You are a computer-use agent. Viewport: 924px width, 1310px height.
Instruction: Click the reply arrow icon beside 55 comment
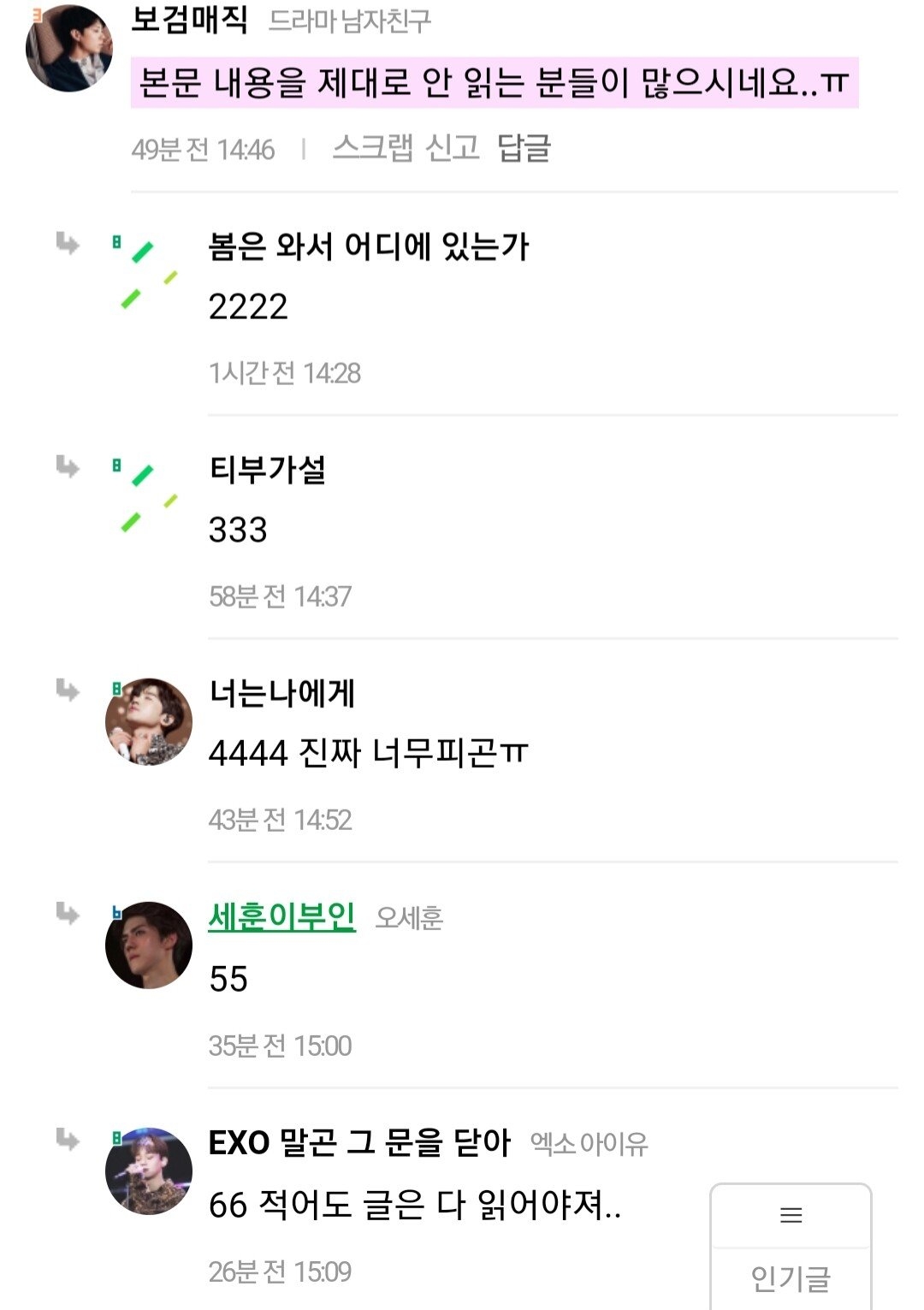click(68, 914)
